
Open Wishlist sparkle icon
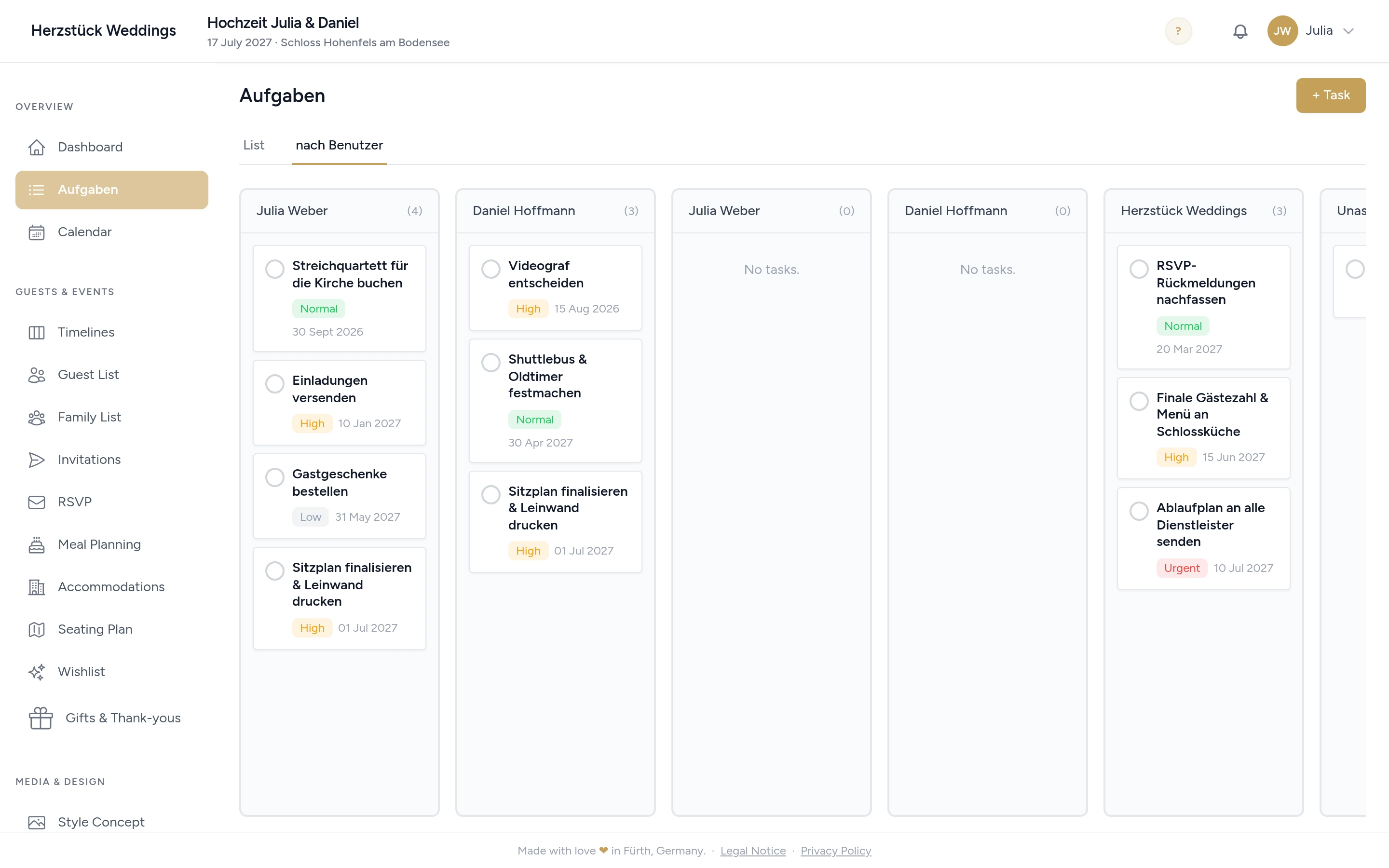[x=37, y=672]
